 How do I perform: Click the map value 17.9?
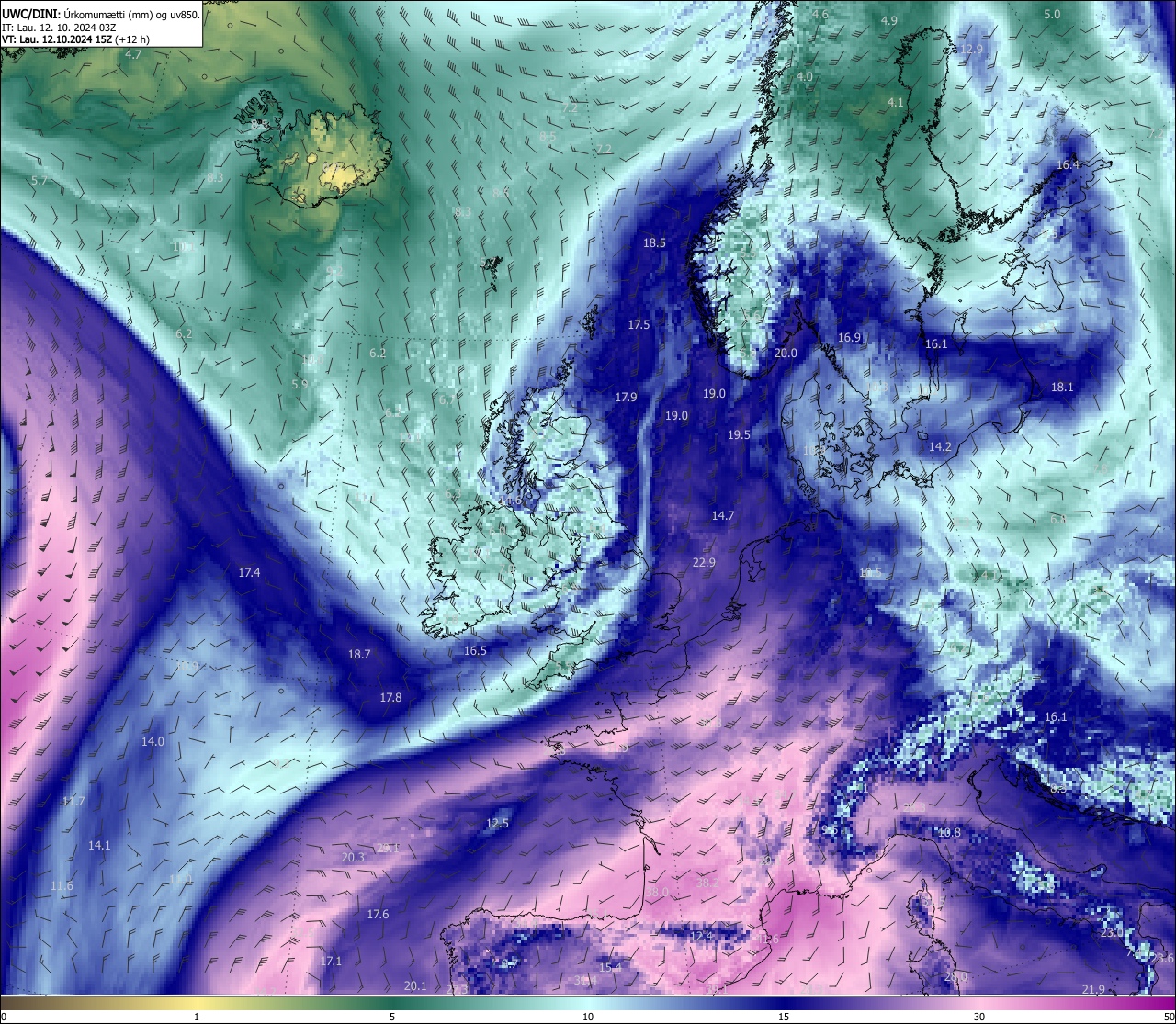626,398
